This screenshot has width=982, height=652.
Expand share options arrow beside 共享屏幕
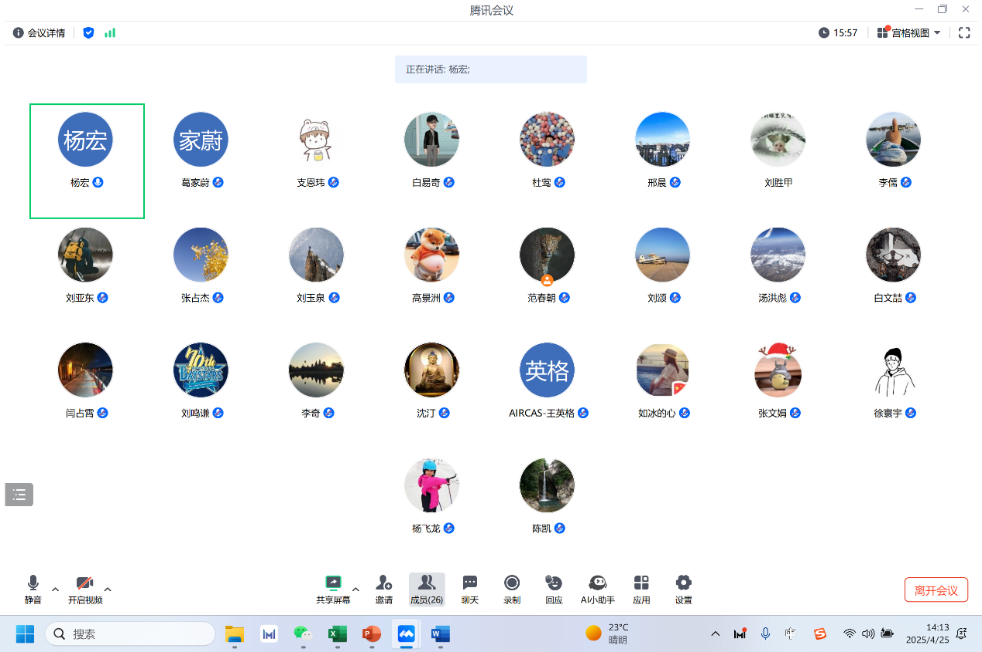point(355,588)
